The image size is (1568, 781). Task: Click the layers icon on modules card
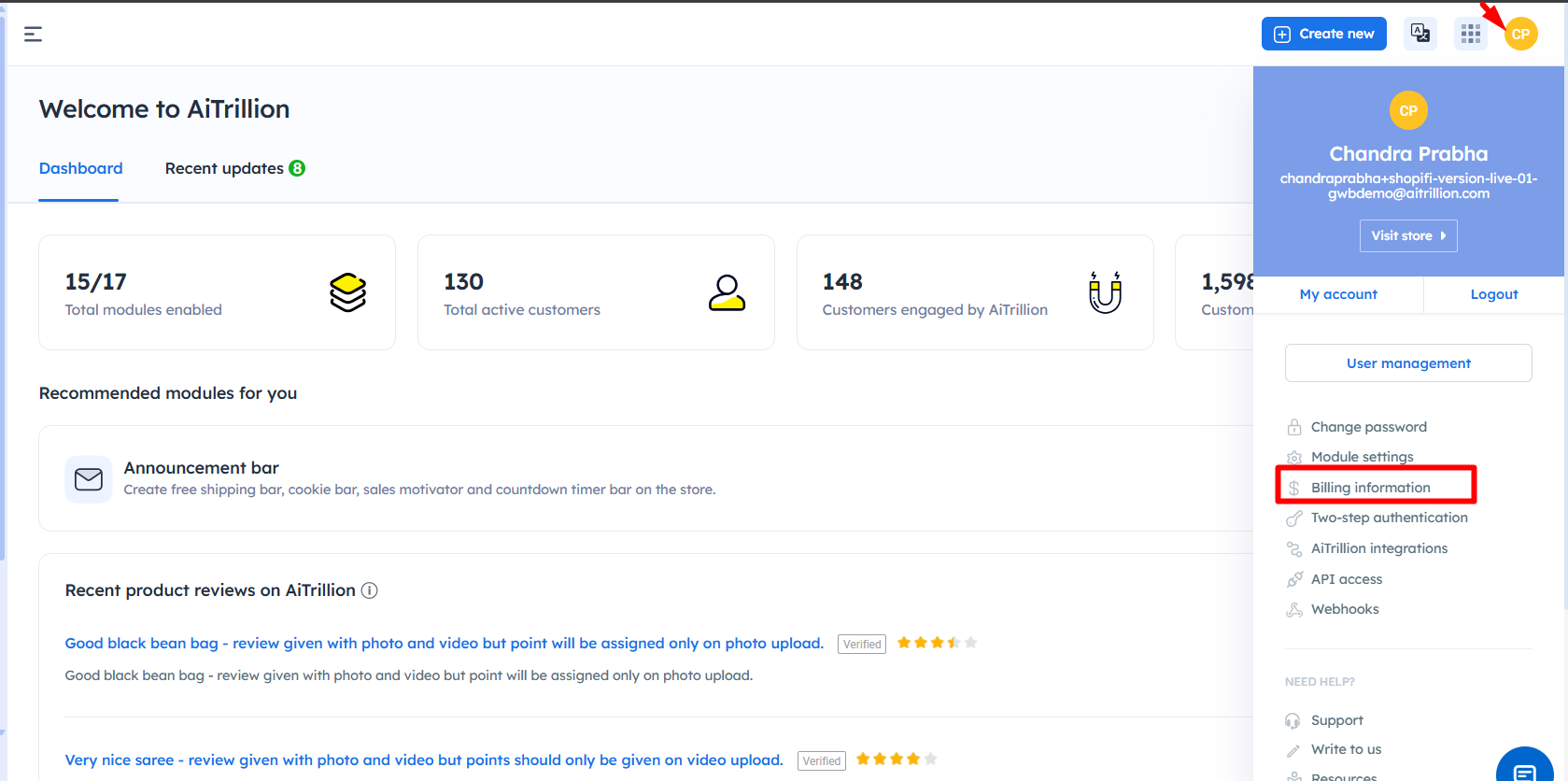coord(347,292)
